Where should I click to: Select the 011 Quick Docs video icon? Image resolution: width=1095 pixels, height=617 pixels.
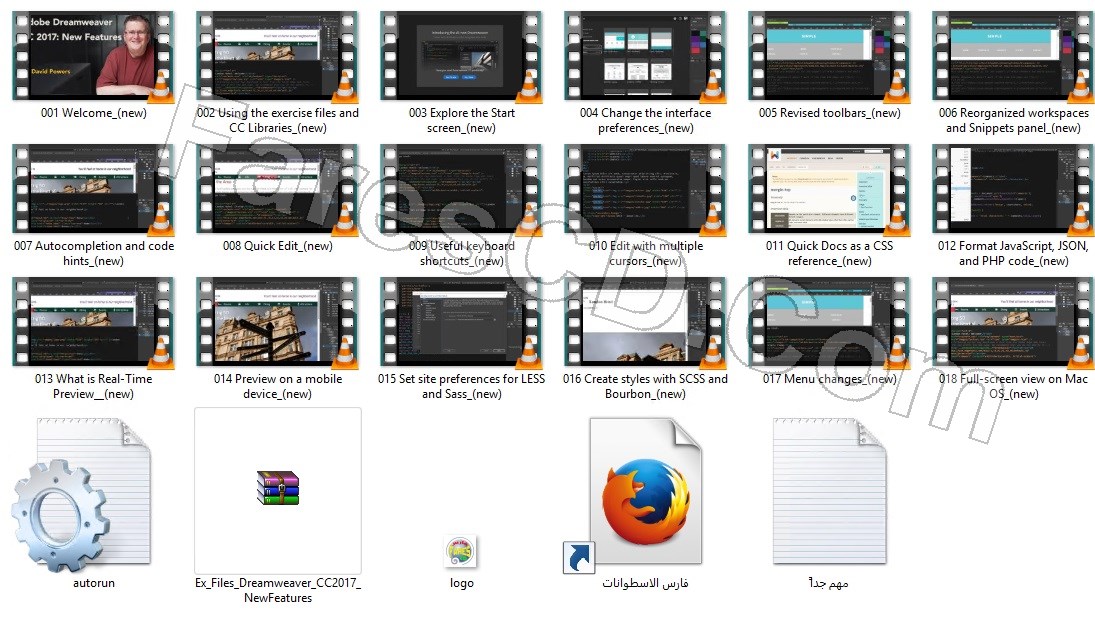tap(829, 189)
